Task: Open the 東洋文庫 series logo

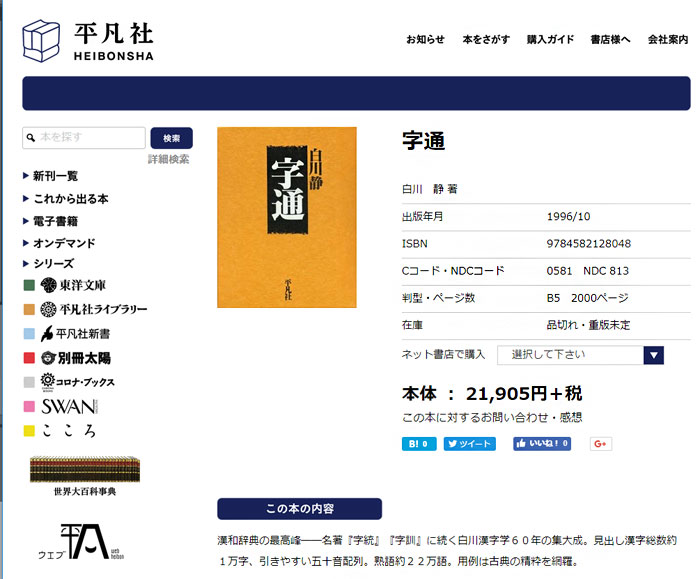Action: point(73,285)
